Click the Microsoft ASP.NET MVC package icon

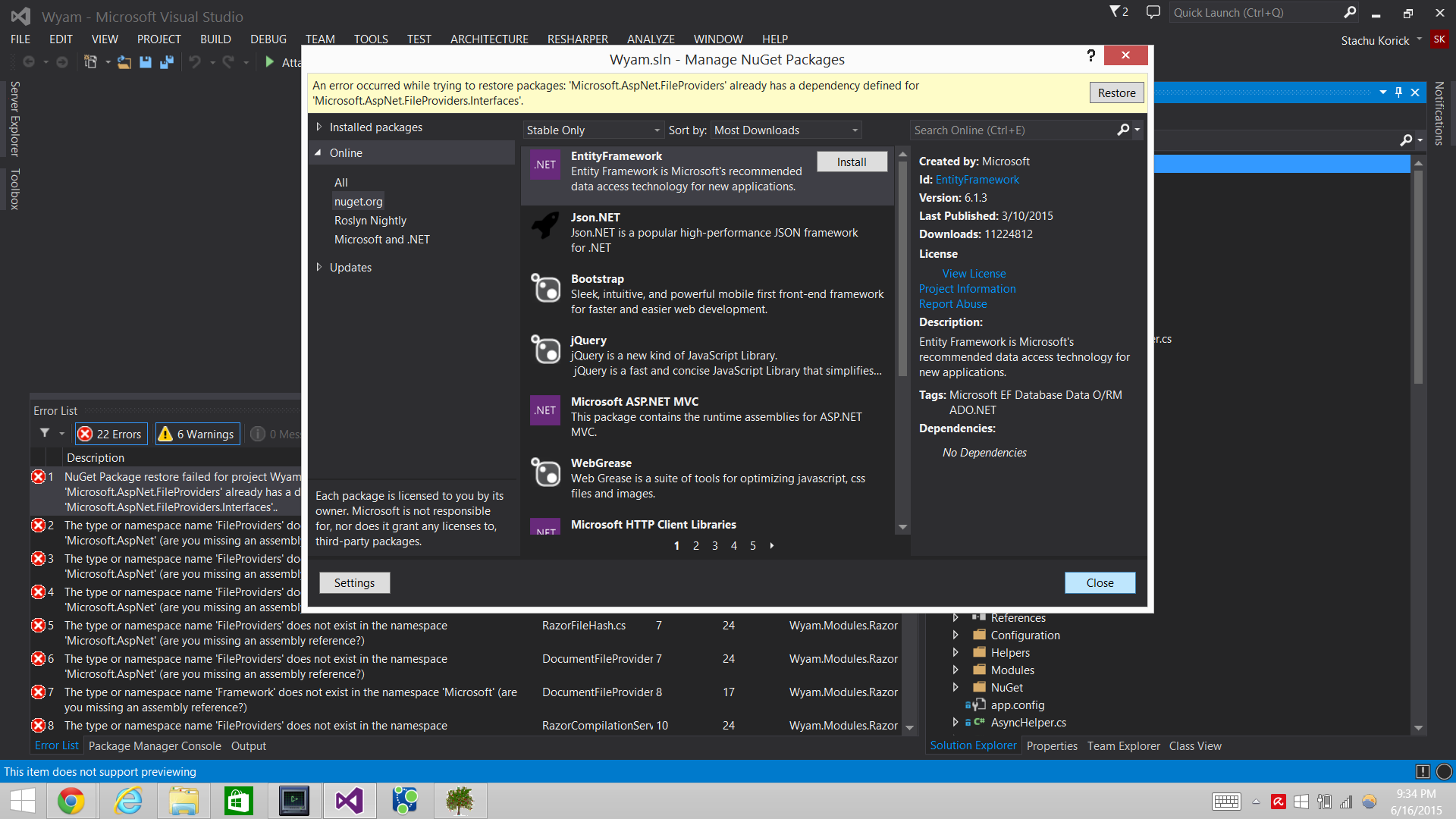coord(544,410)
